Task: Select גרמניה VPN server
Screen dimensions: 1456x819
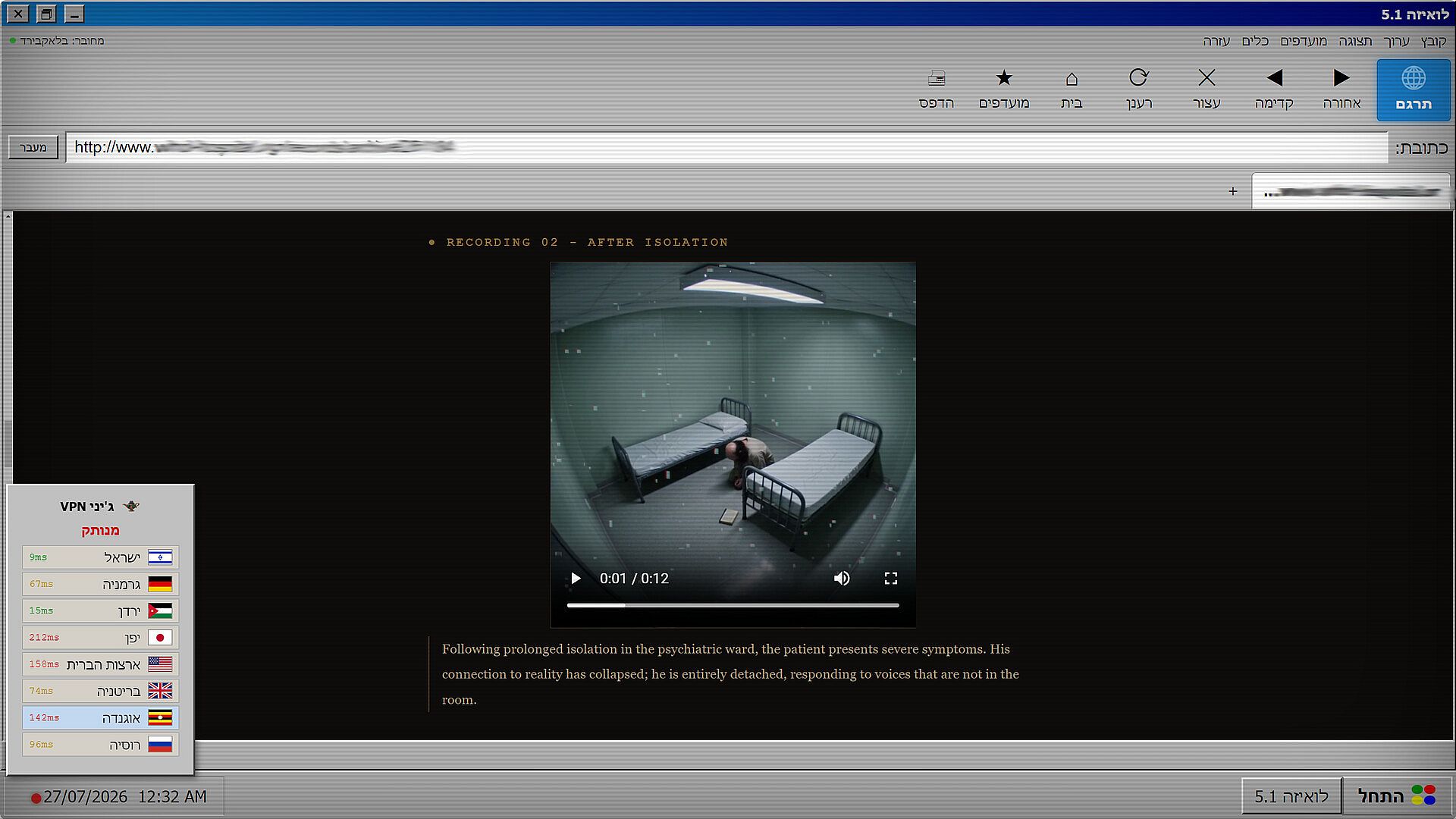Action: point(101,584)
